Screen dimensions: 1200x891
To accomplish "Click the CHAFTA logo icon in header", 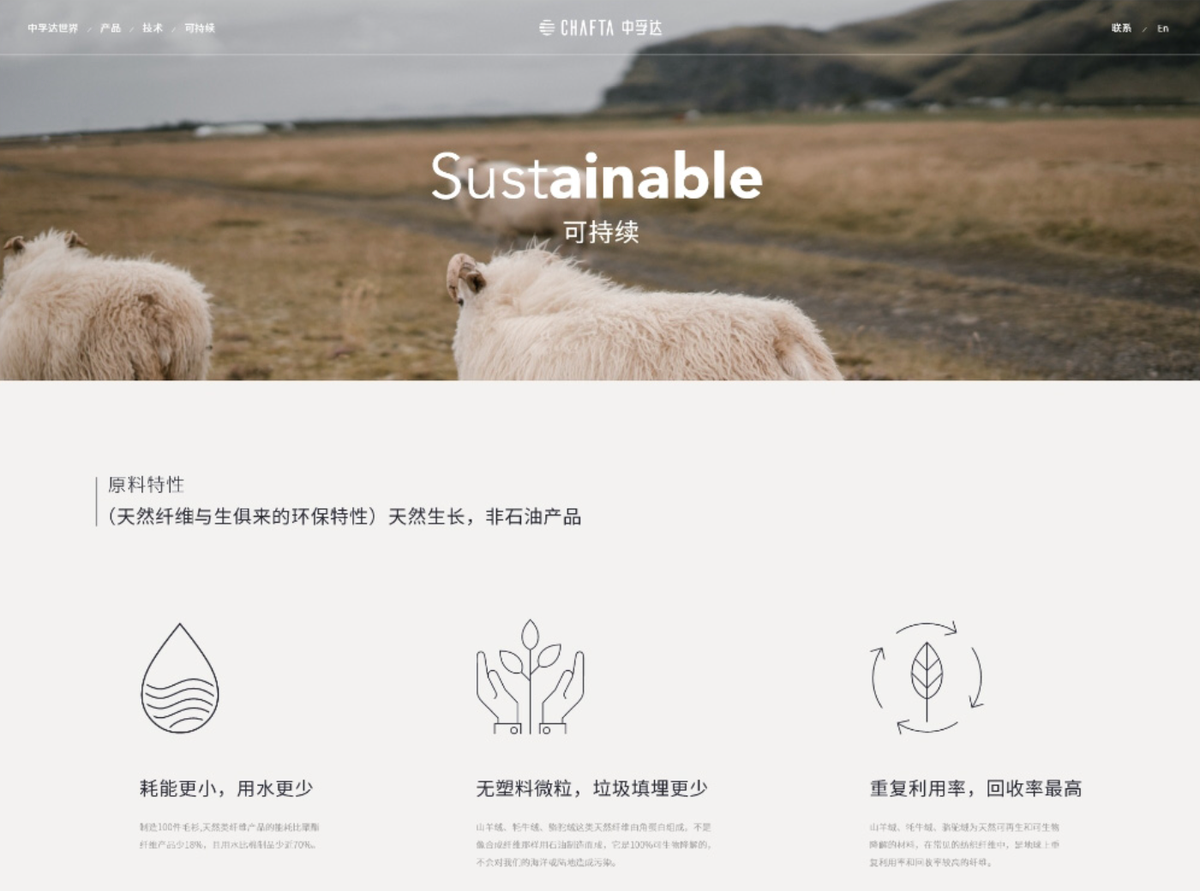I will [547, 28].
